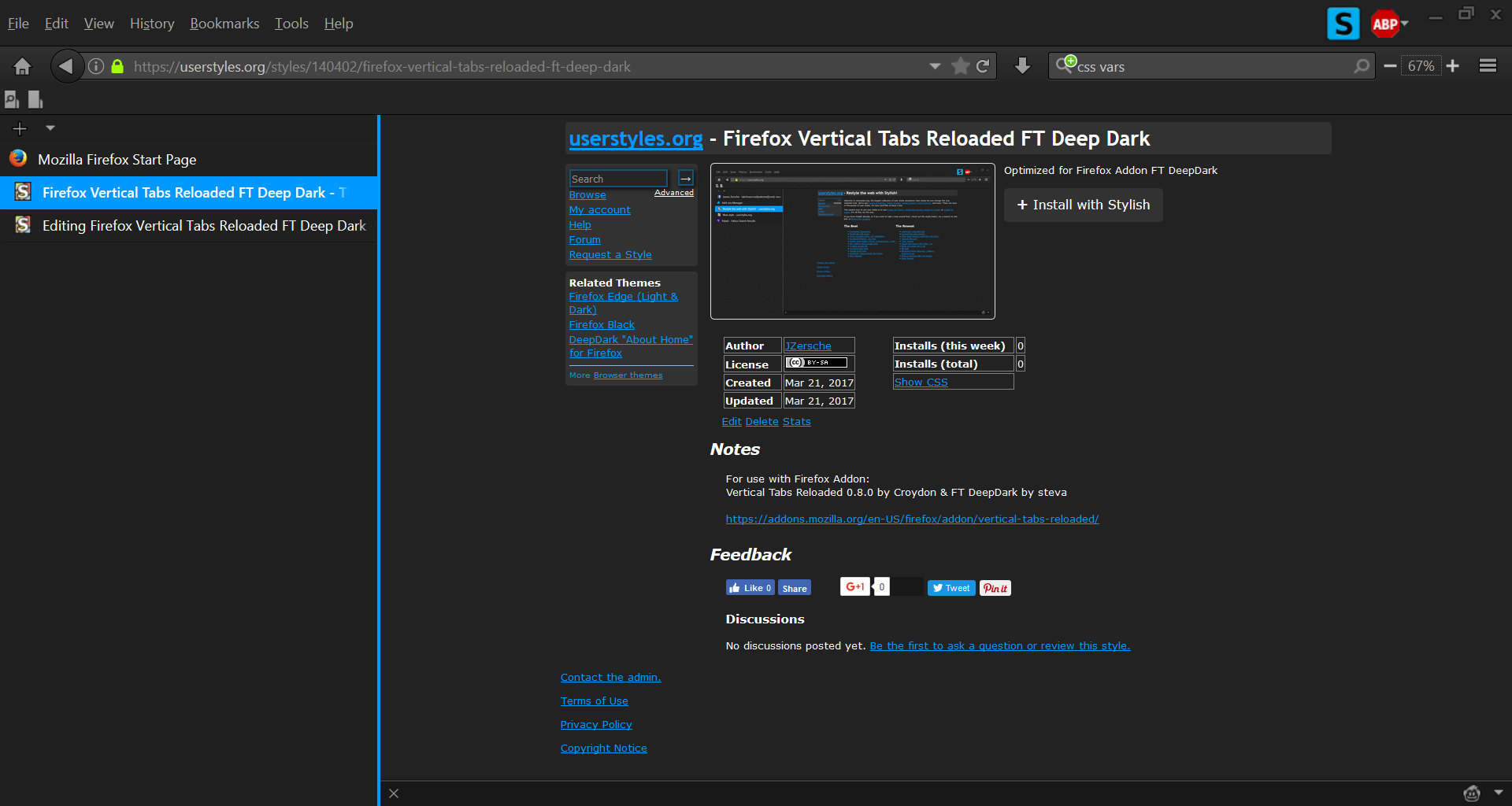Open the History menu
The height and width of the screenshot is (806, 1512).
[152, 24]
